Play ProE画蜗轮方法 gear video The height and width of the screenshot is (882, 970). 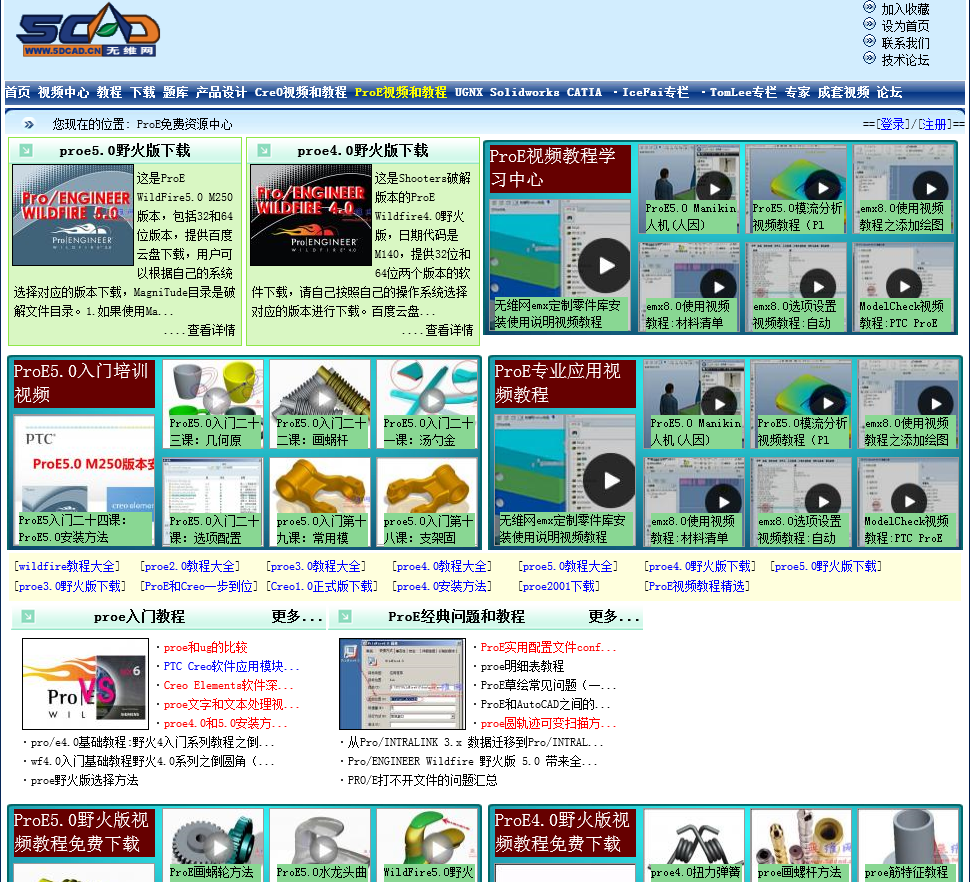(x=218, y=849)
